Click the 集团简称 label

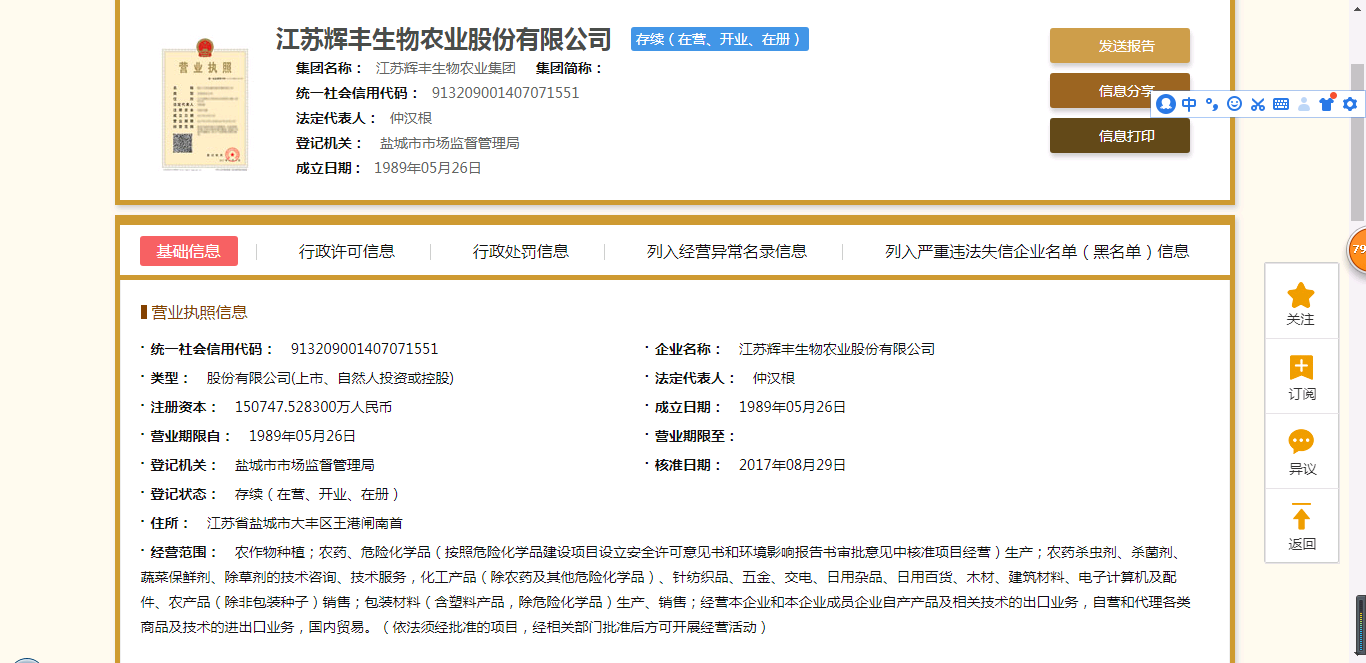click(x=569, y=68)
